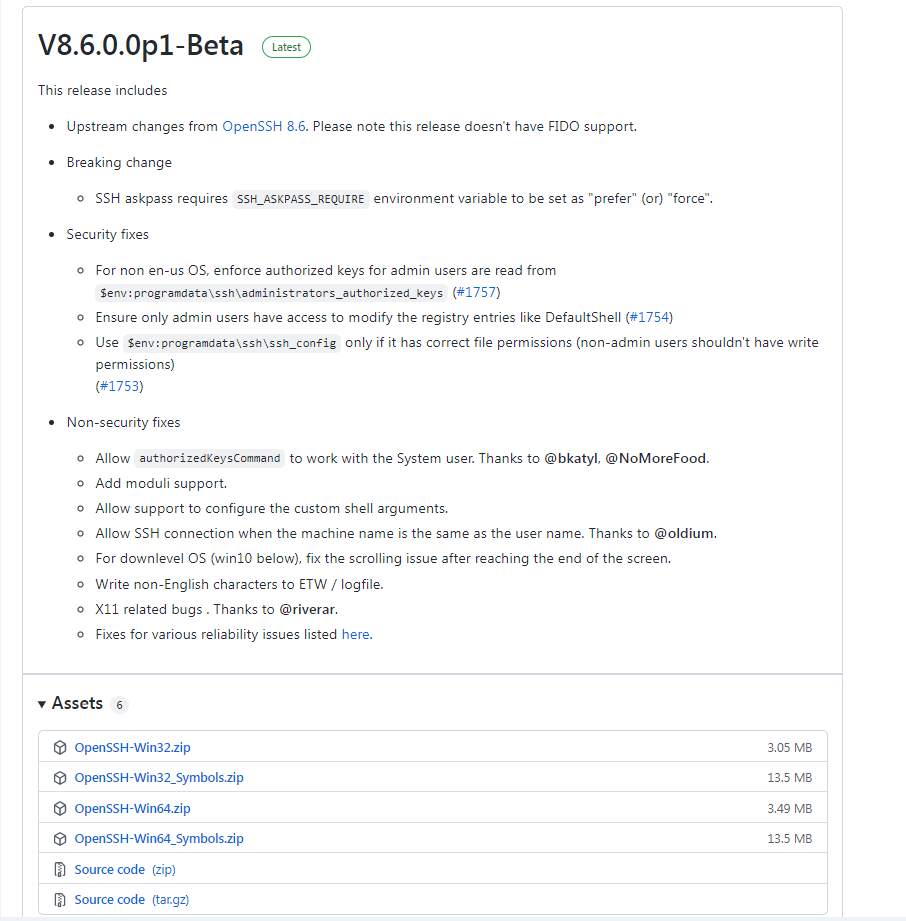The height and width of the screenshot is (921, 906).
Task: Click file-zip icon beside Source code (zip)
Action: click(60, 870)
